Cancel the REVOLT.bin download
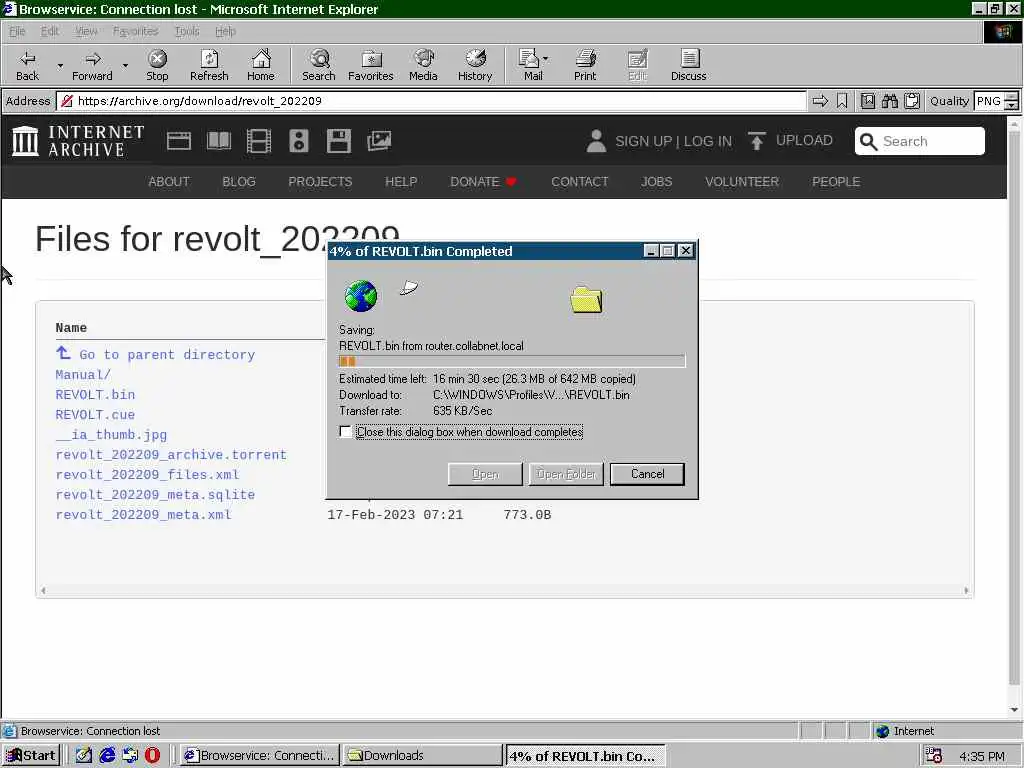The height and width of the screenshot is (768, 1024). [647, 474]
